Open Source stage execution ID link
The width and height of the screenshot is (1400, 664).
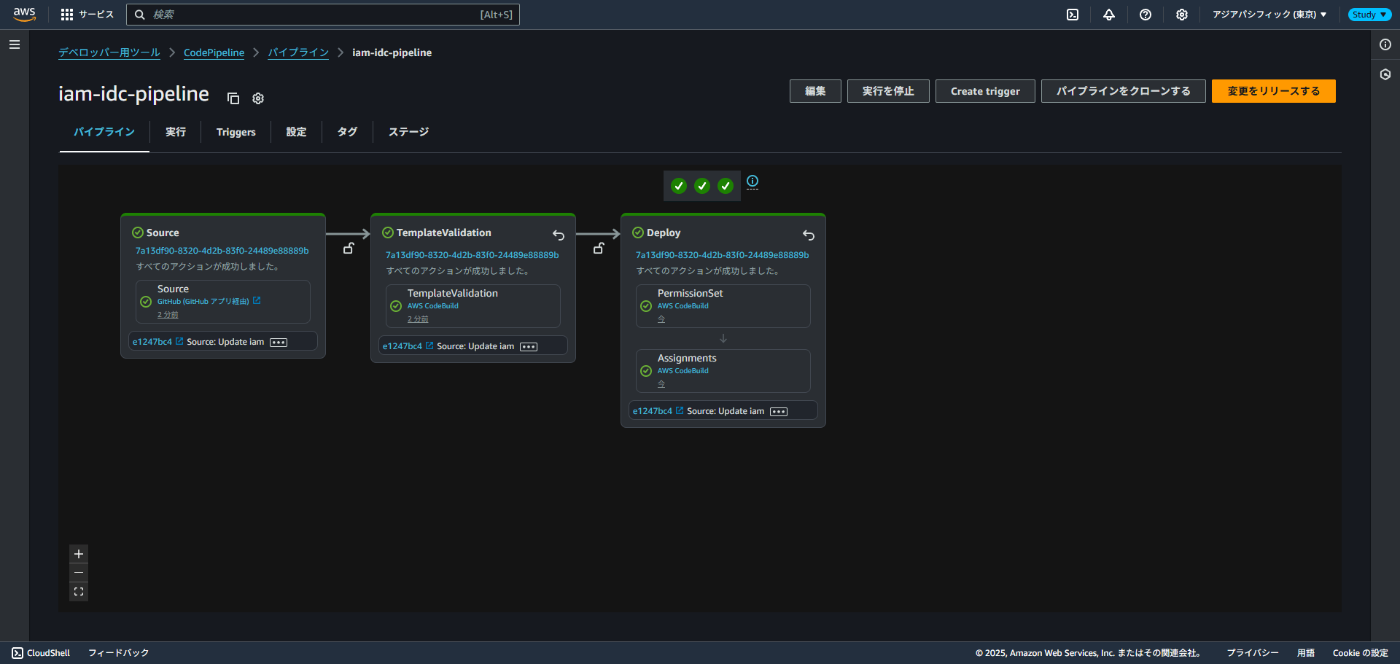pos(222,251)
